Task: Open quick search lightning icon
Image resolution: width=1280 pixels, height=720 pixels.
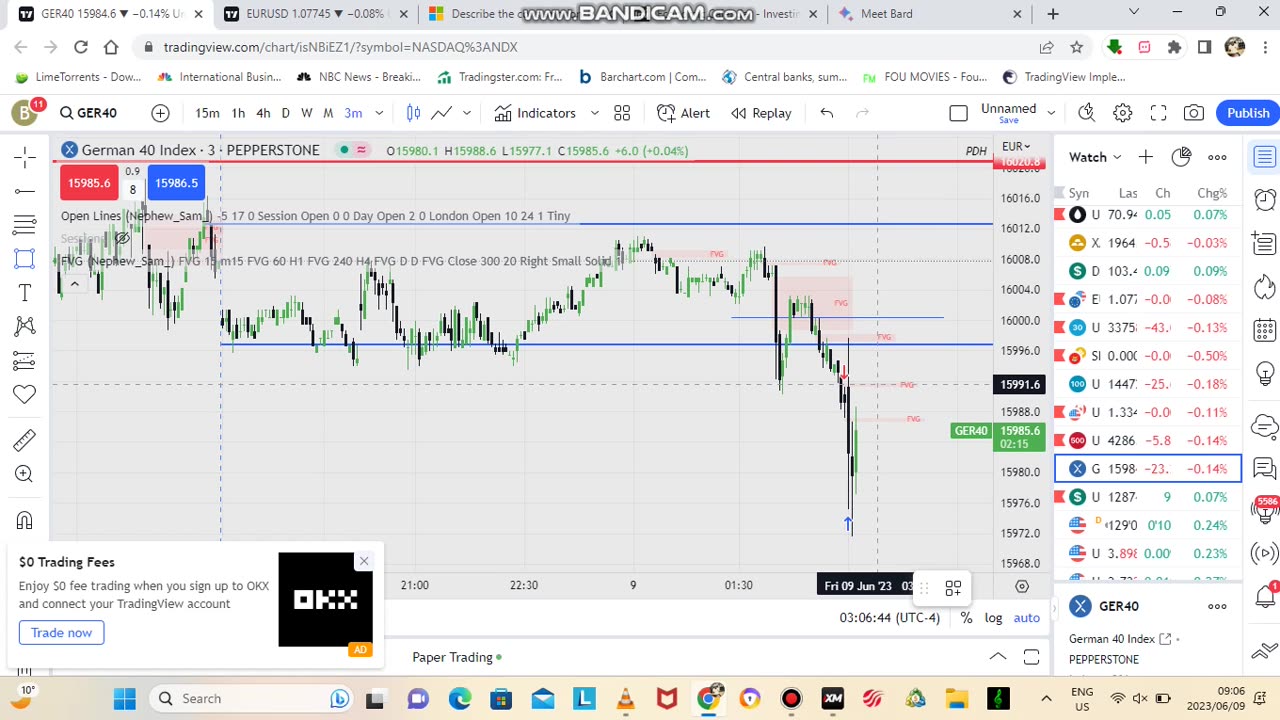Action: (x=1087, y=113)
